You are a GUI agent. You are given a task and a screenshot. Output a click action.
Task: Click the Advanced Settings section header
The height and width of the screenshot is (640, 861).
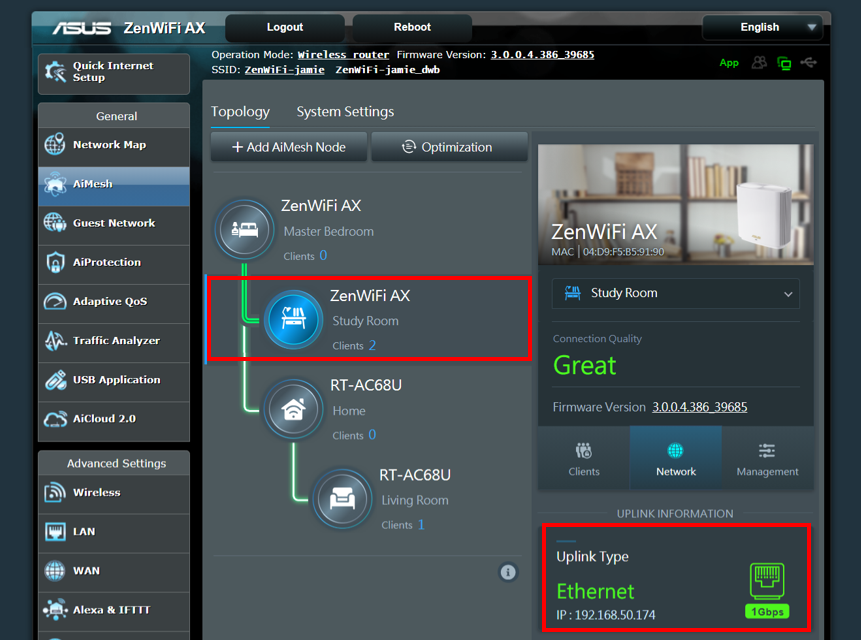116,463
